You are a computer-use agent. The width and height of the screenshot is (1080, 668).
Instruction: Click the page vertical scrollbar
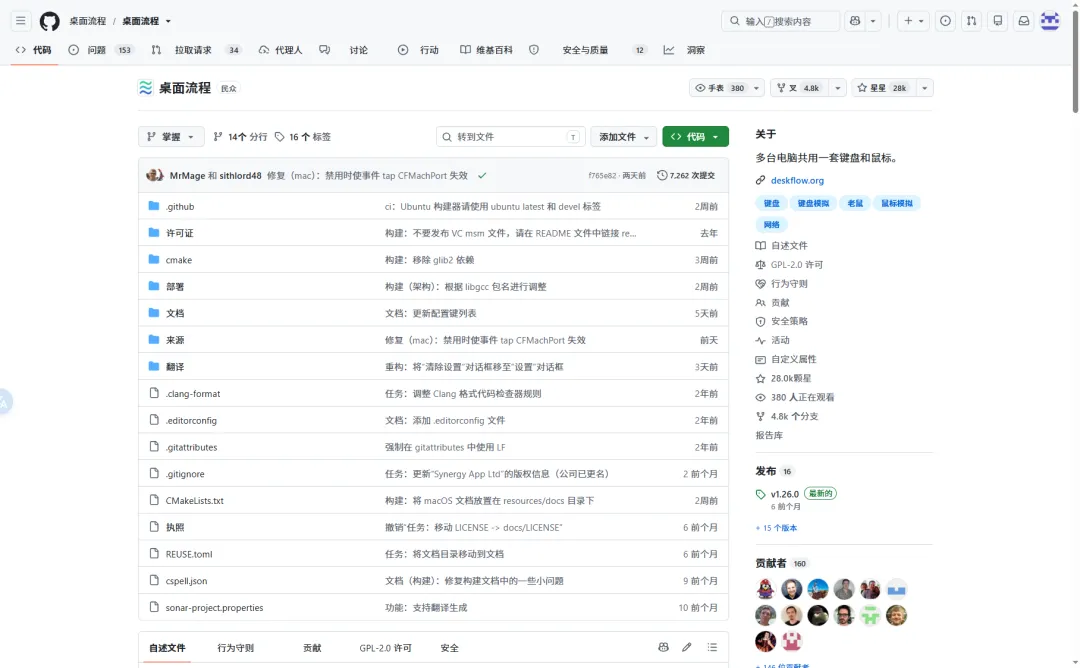pyautogui.click(x=1075, y=62)
